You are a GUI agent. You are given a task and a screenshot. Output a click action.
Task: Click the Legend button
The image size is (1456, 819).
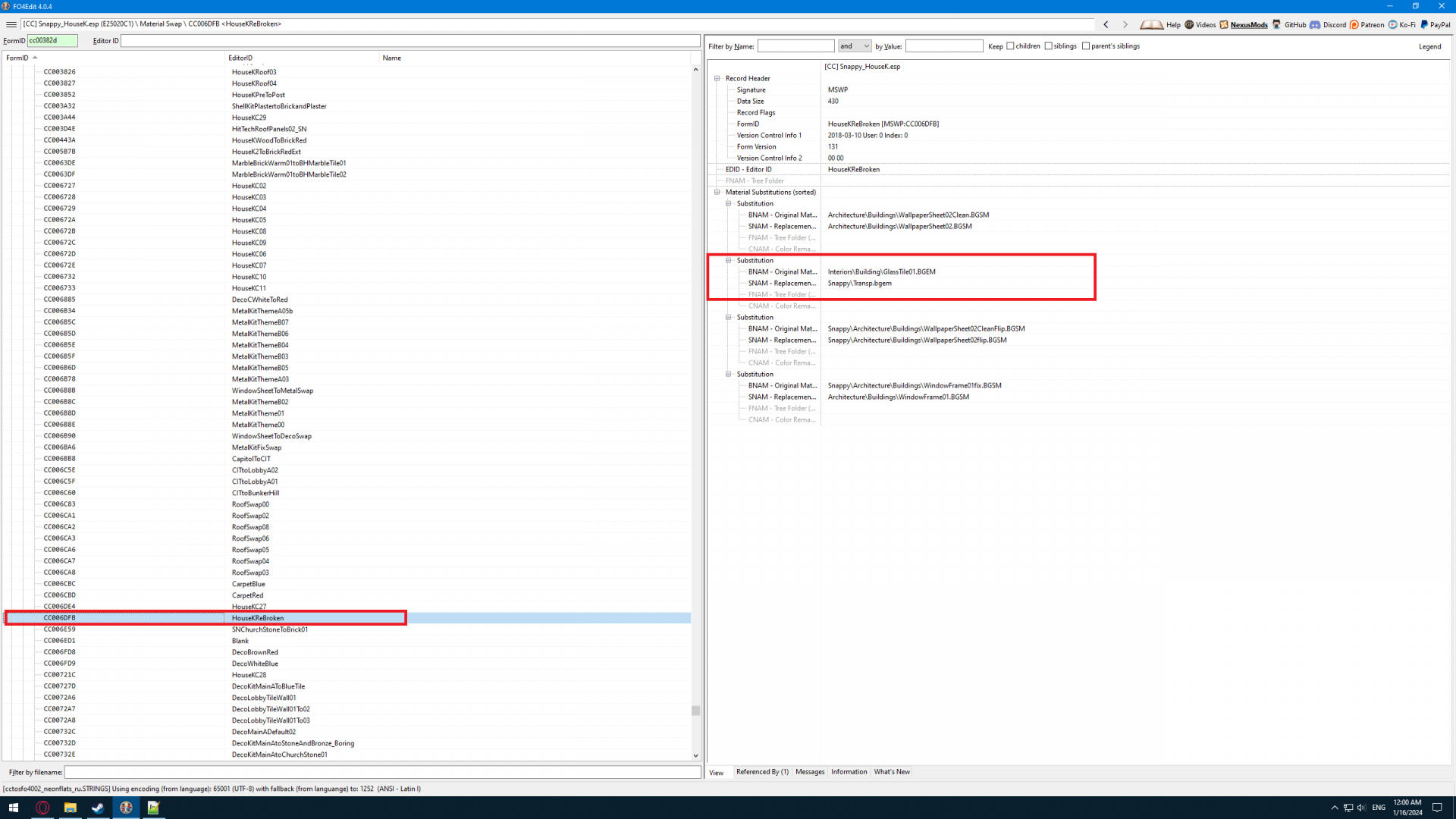pyautogui.click(x=1429, y=46)
